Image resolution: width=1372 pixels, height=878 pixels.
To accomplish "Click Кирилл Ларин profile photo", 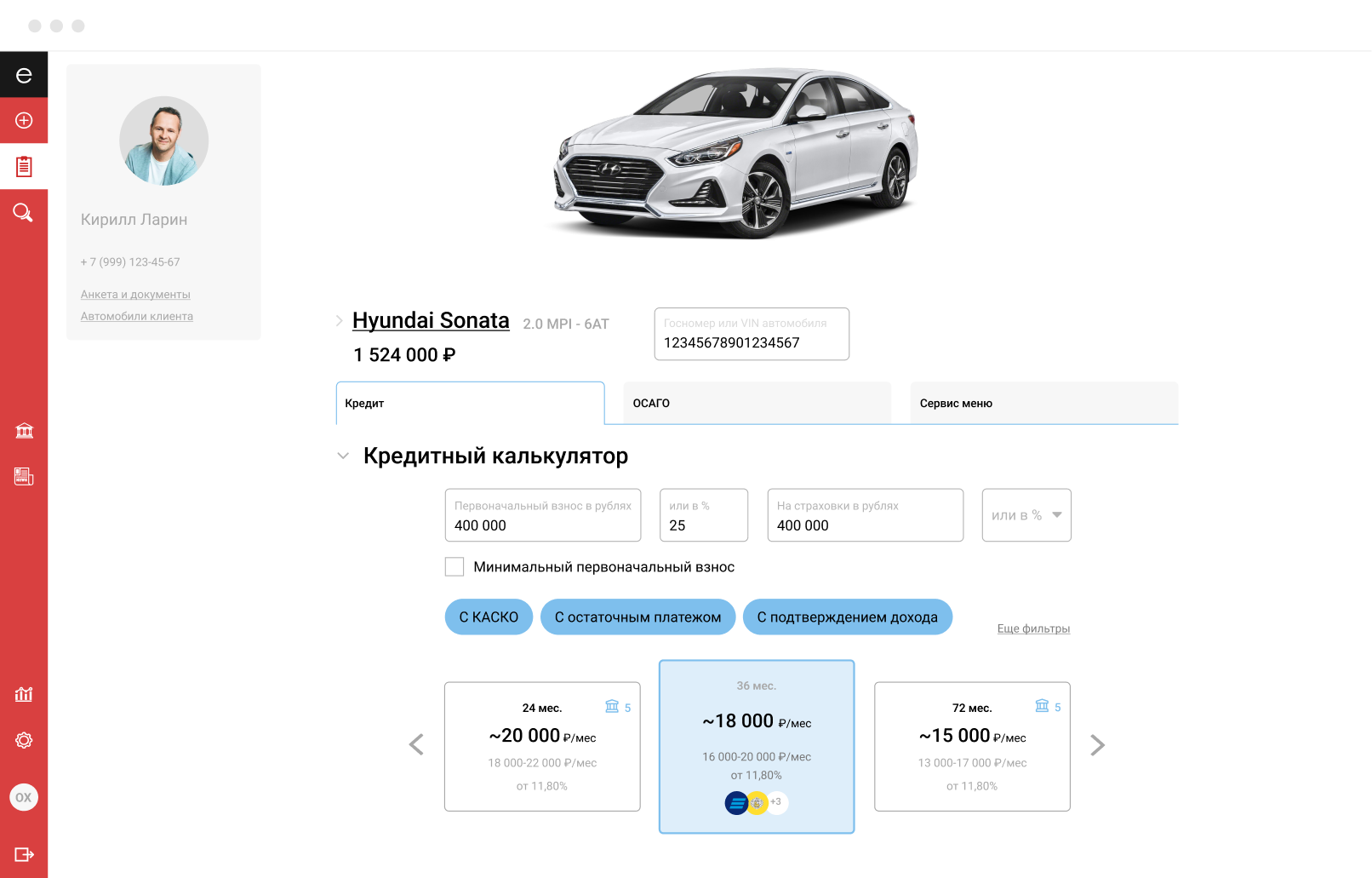I will [x=163, y=141].
